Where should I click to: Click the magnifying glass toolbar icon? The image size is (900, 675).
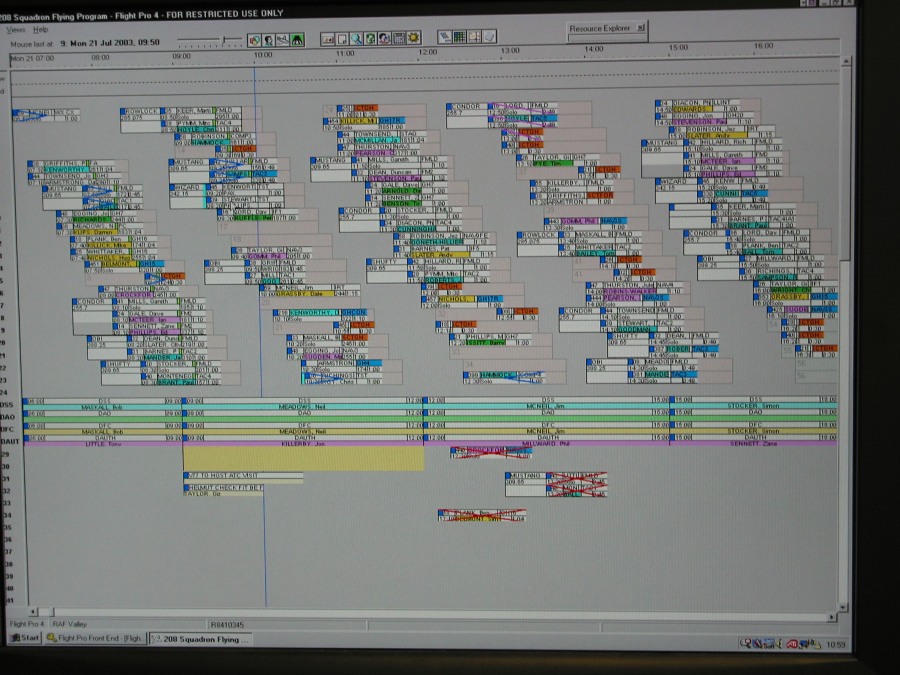pyautogui.click(x=356, y=38)
